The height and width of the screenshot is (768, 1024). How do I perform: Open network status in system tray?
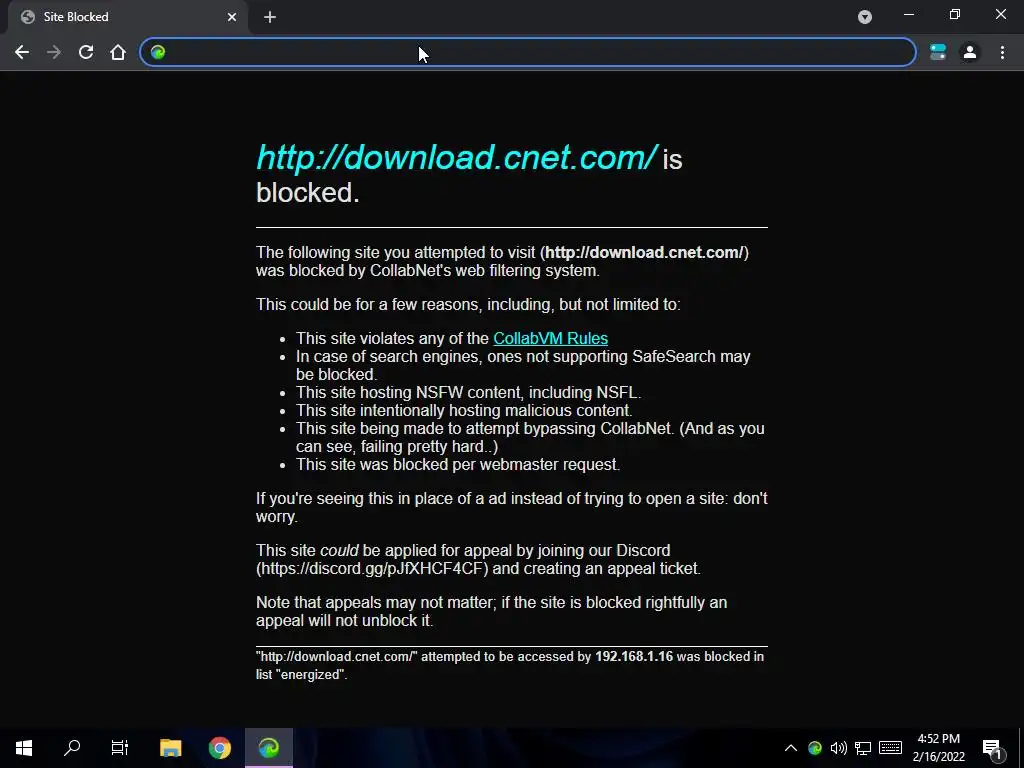click(863, 748)
